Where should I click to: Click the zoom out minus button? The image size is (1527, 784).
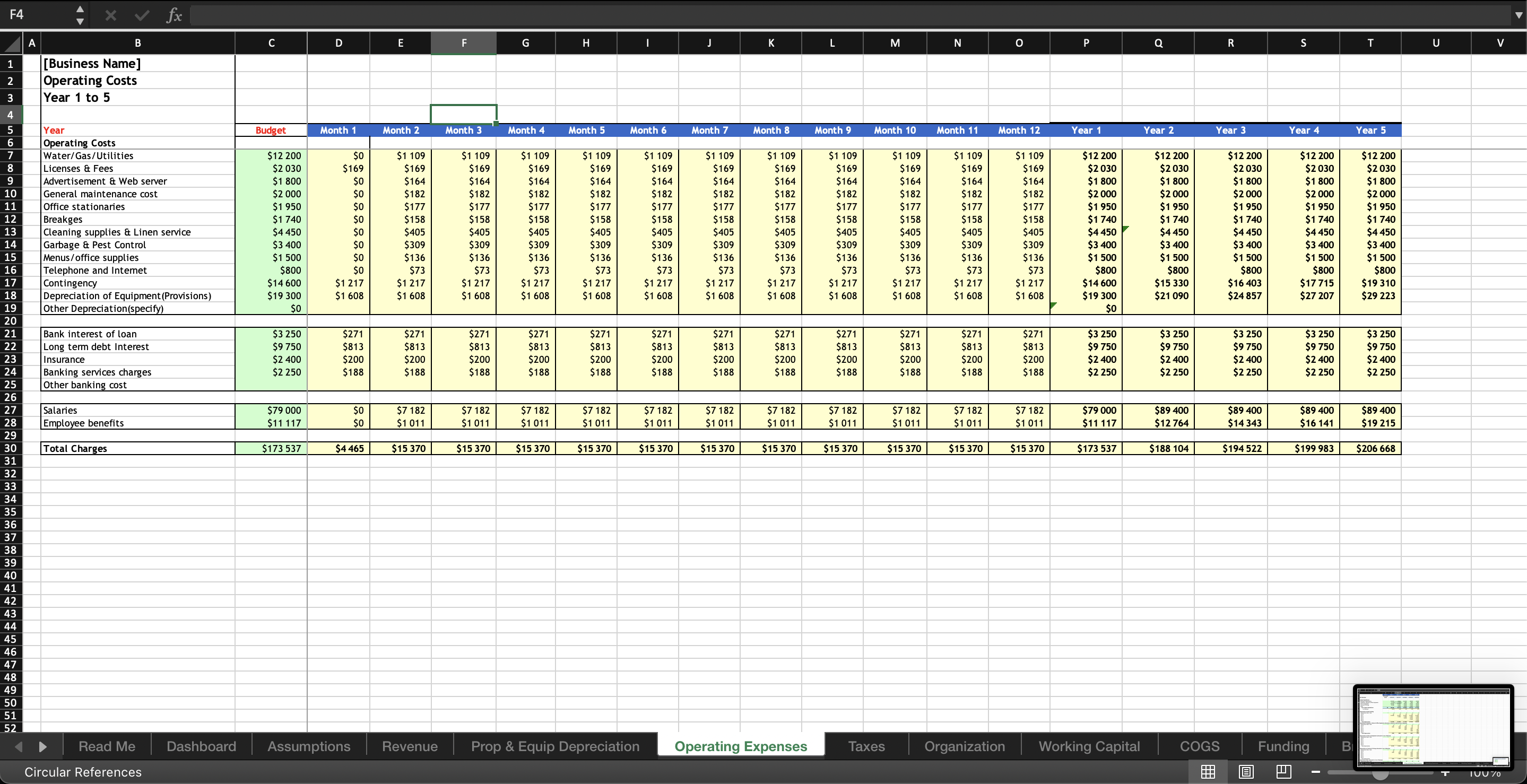[x=1316, y=772]
